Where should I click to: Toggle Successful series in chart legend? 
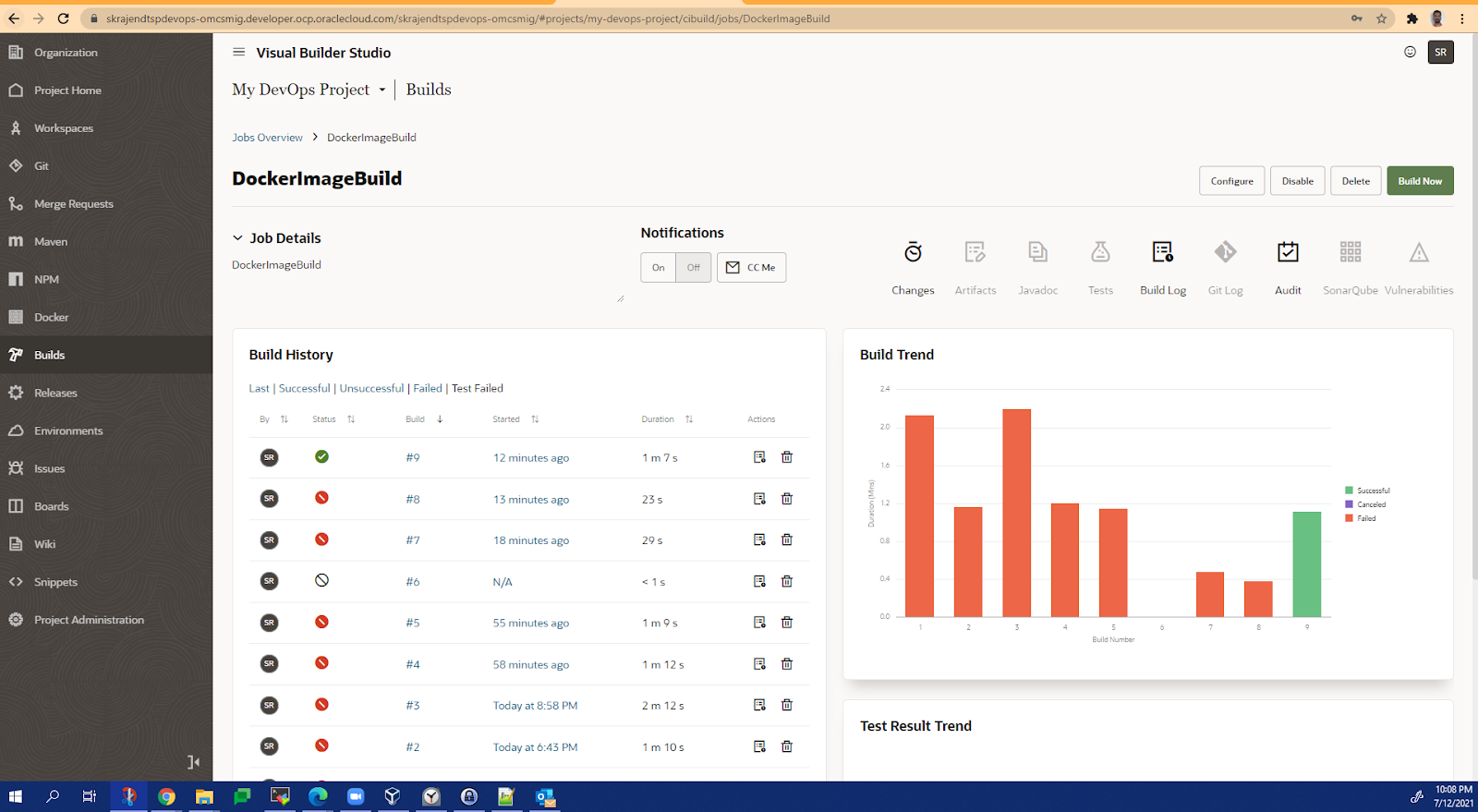[x=1367, y=491]
